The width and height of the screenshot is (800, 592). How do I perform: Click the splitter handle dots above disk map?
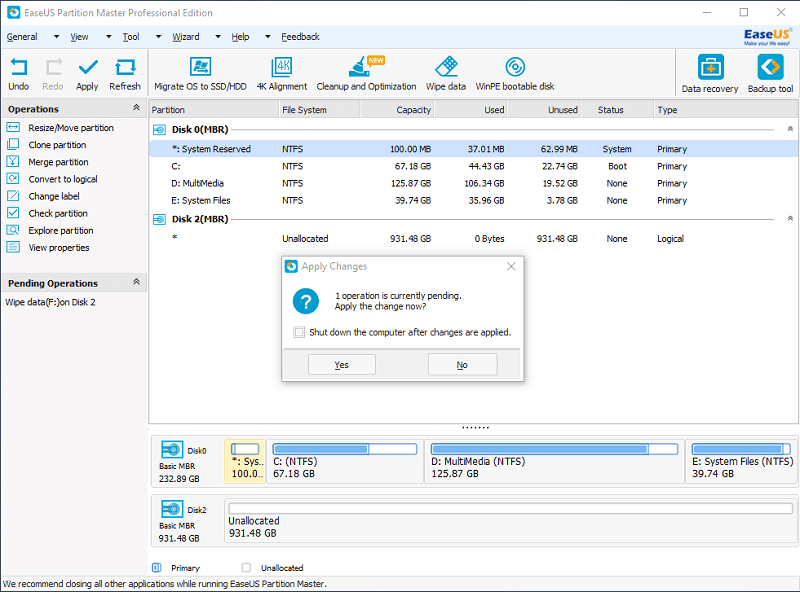[x=476, y=428]
